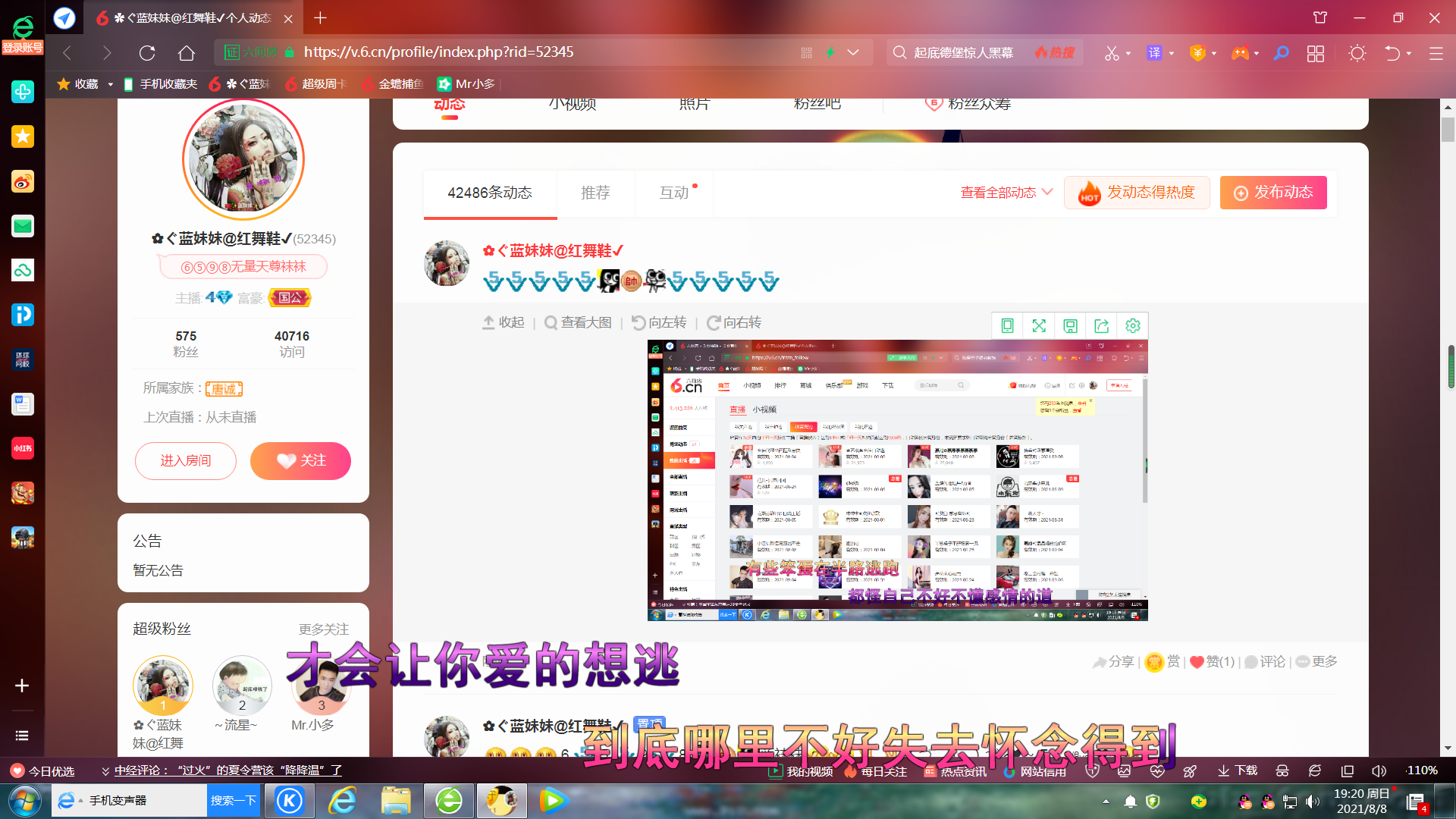Open the extensions grid icon
This screenshot has height=819, width=1456.
(1316, 53)
